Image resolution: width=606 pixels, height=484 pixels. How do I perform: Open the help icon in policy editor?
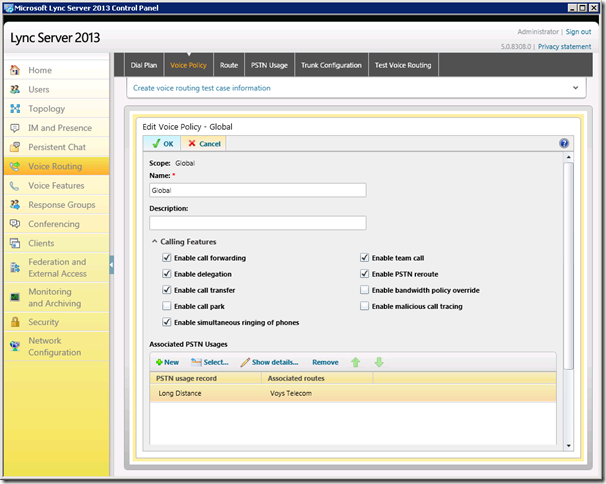pyautogui.click(x=564, y=143)
